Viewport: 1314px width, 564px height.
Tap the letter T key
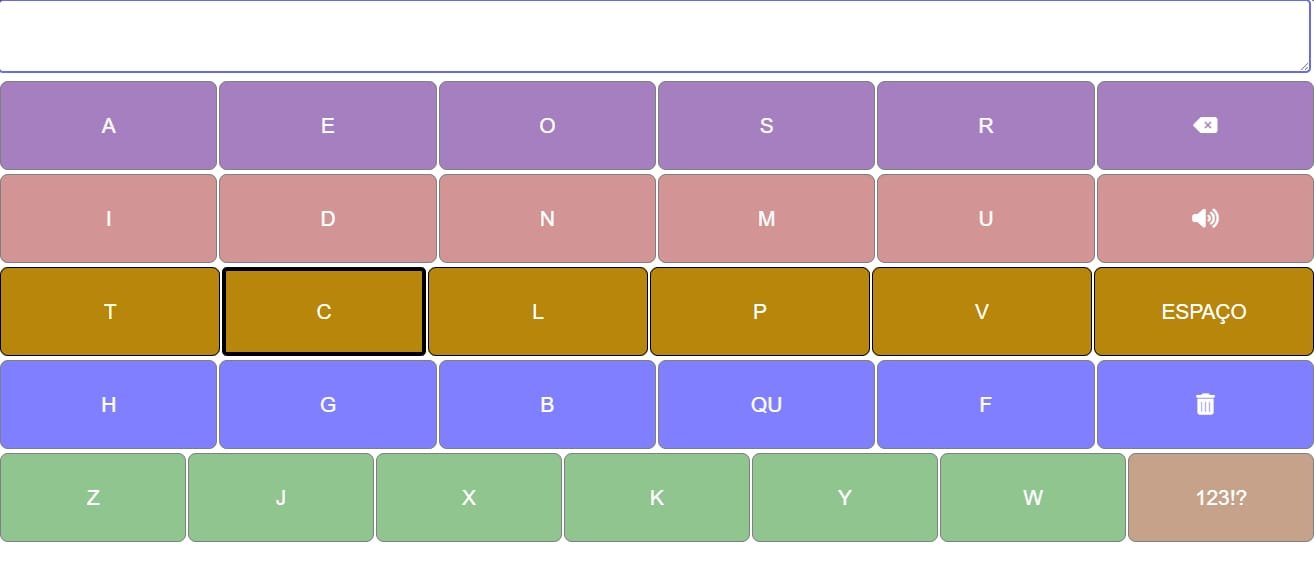110,311
